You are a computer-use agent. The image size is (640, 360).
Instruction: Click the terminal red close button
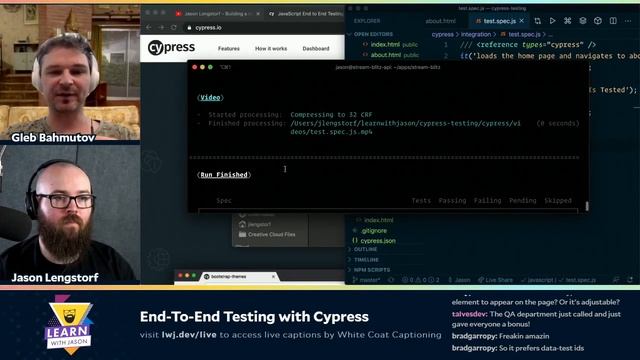coord(195,67)
